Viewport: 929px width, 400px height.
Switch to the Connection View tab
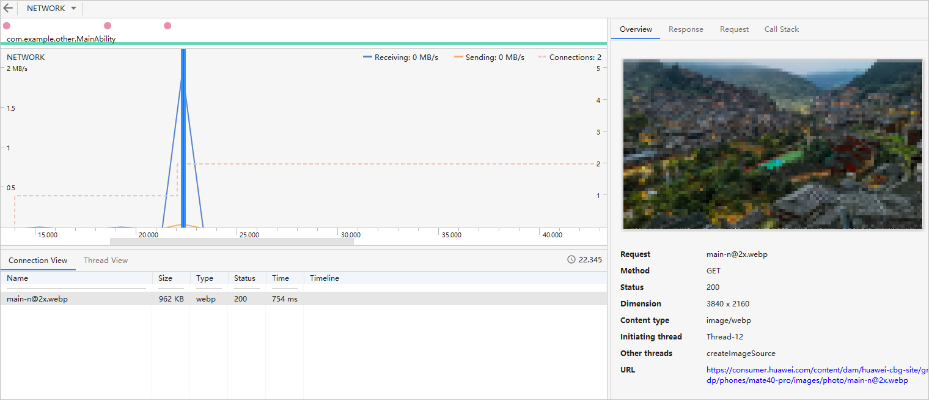pyautogui.click(x=37, y=260)
